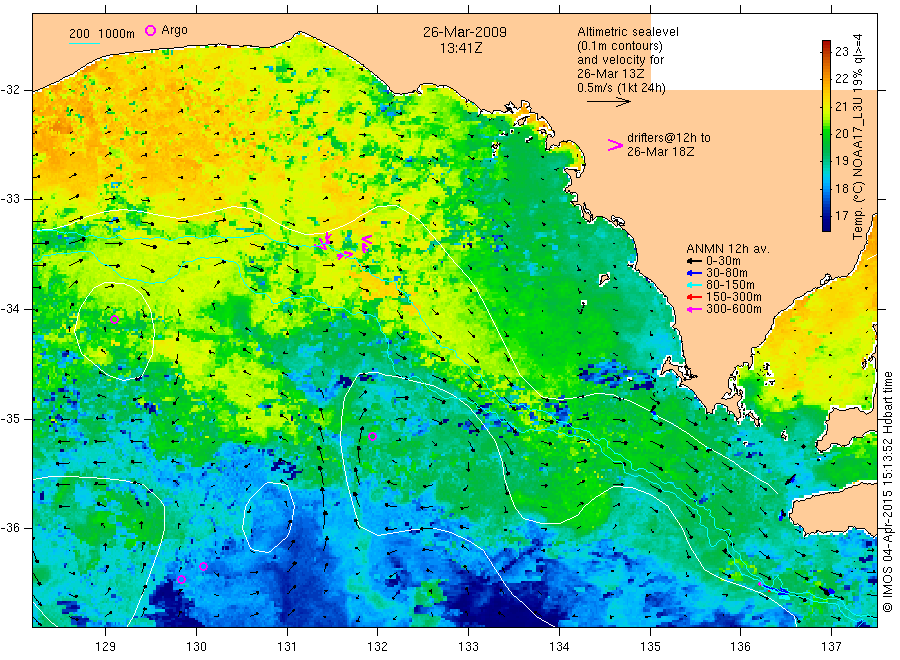Viewport: 900px width, 660px height.
Task: Click the magenta Argo circle legend symbol
Action: coord(150,30)
